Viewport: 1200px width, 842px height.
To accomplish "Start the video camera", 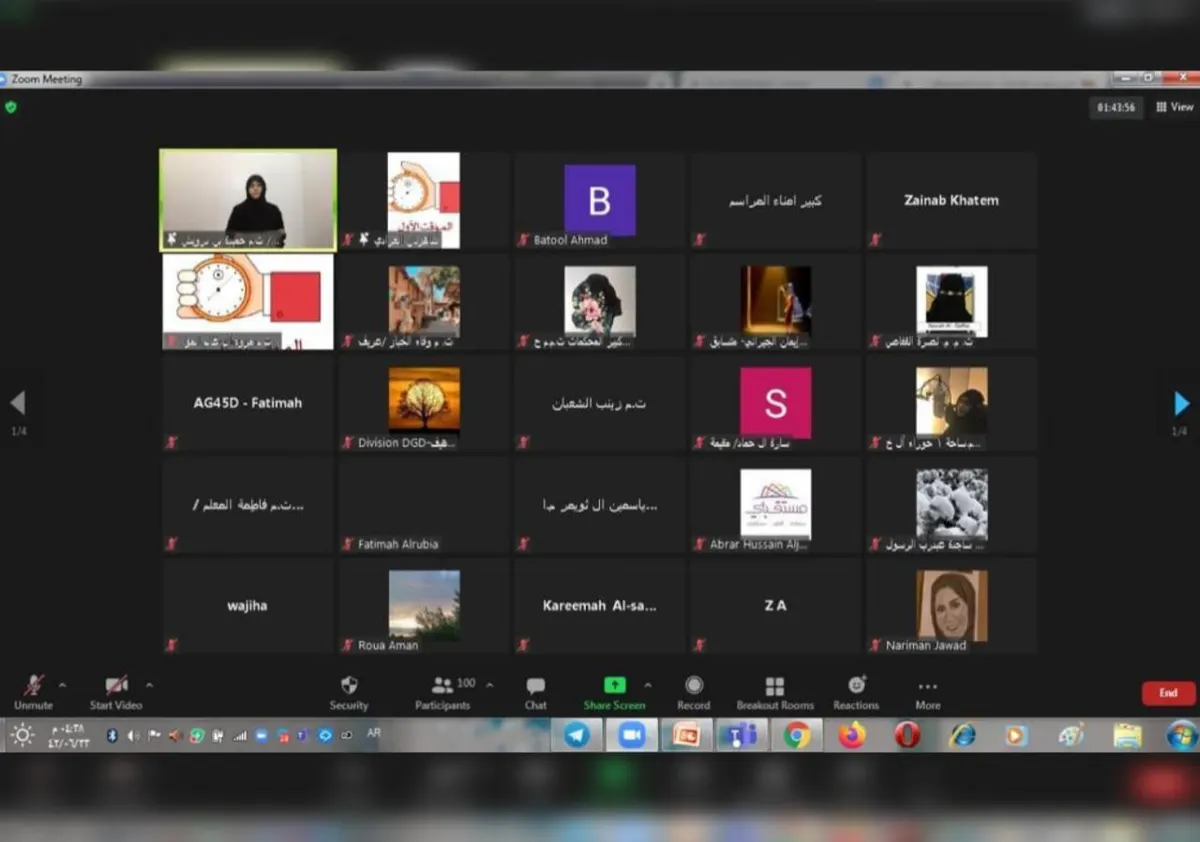I will pos(116,693).
